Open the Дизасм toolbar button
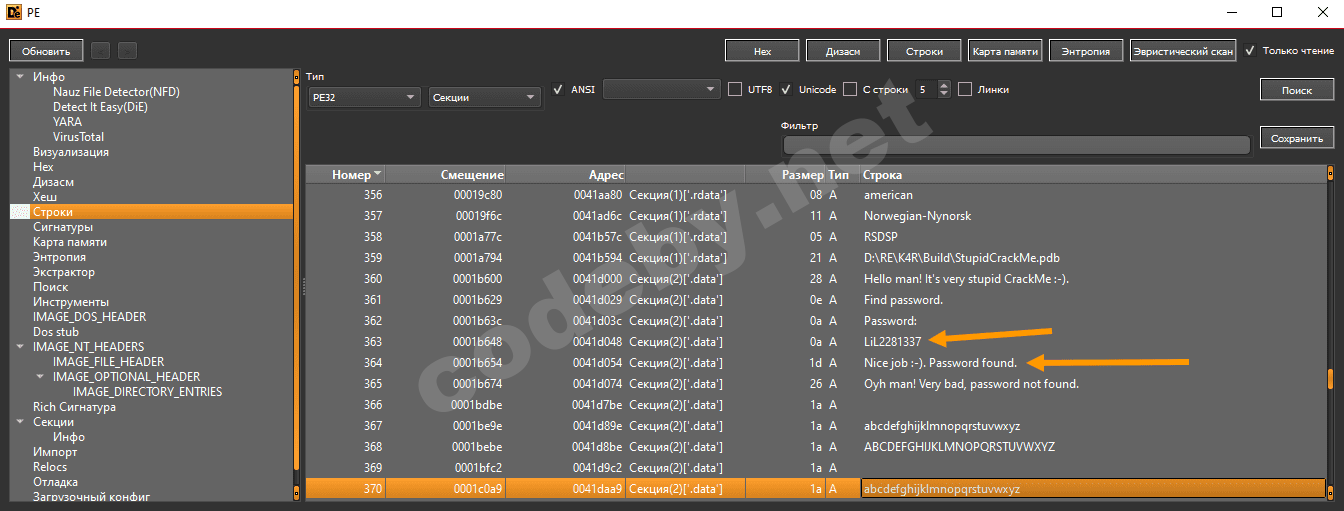The height and width of the screenshot is (511, 1344). pyautogui.click(x=843, y=50)
